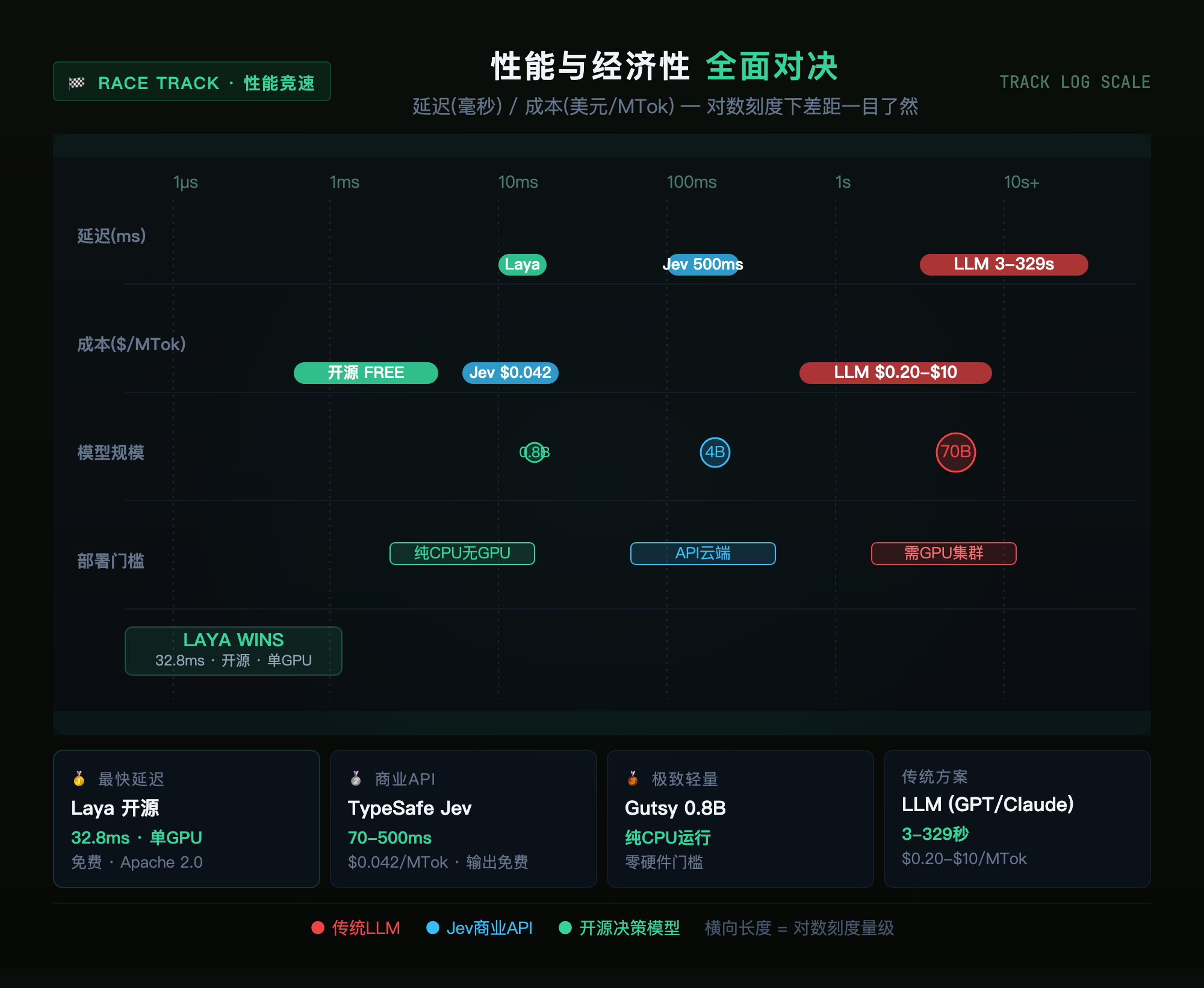Select the Jev $0.042 cost pill
Image resolution: width=1204 pixels, height=988 pixels.
click(x=510, y=372)
